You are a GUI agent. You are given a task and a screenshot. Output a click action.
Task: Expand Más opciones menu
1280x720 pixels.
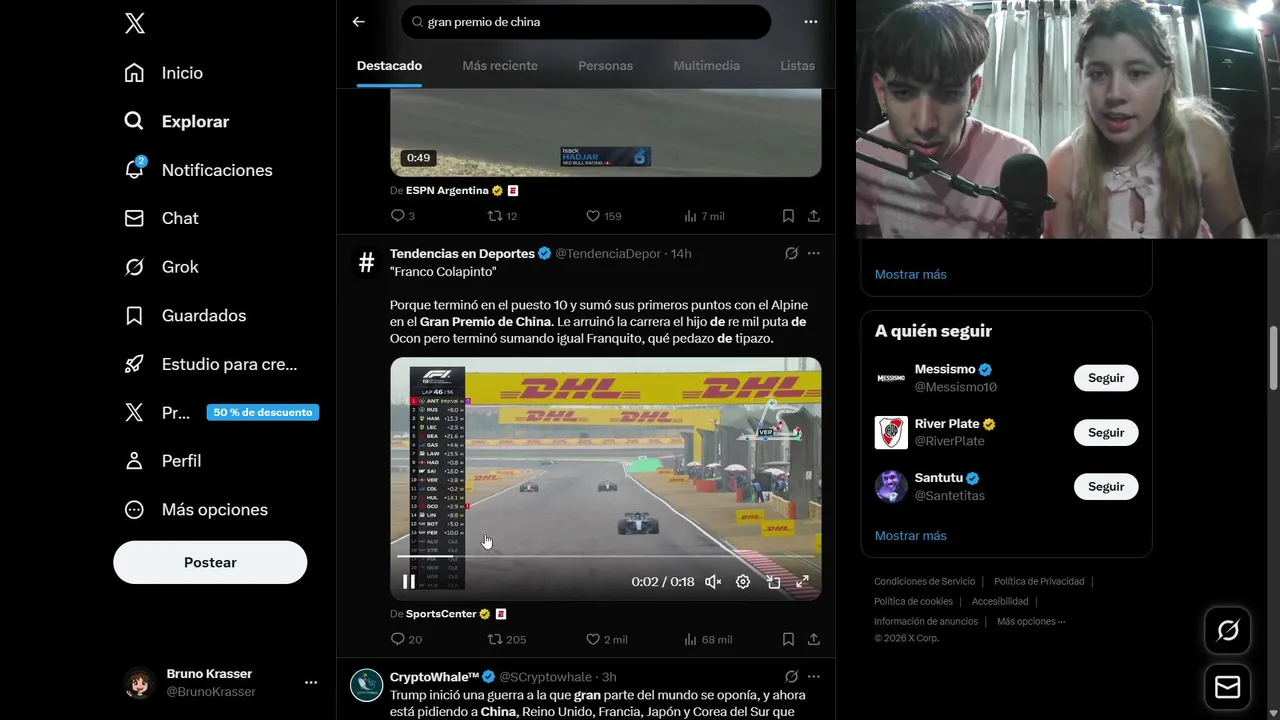coord(195,509)
